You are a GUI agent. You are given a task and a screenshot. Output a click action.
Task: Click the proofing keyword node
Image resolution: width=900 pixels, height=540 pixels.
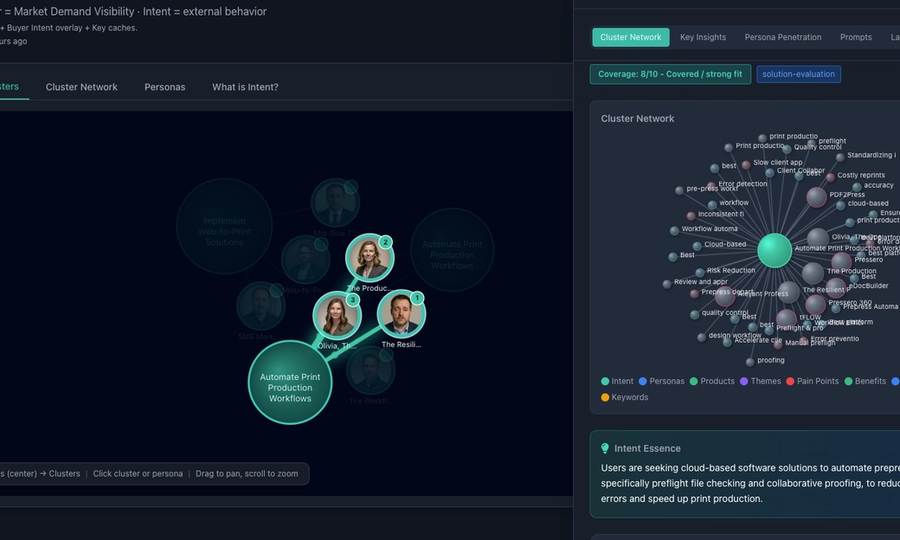click(x=750, y=362)
